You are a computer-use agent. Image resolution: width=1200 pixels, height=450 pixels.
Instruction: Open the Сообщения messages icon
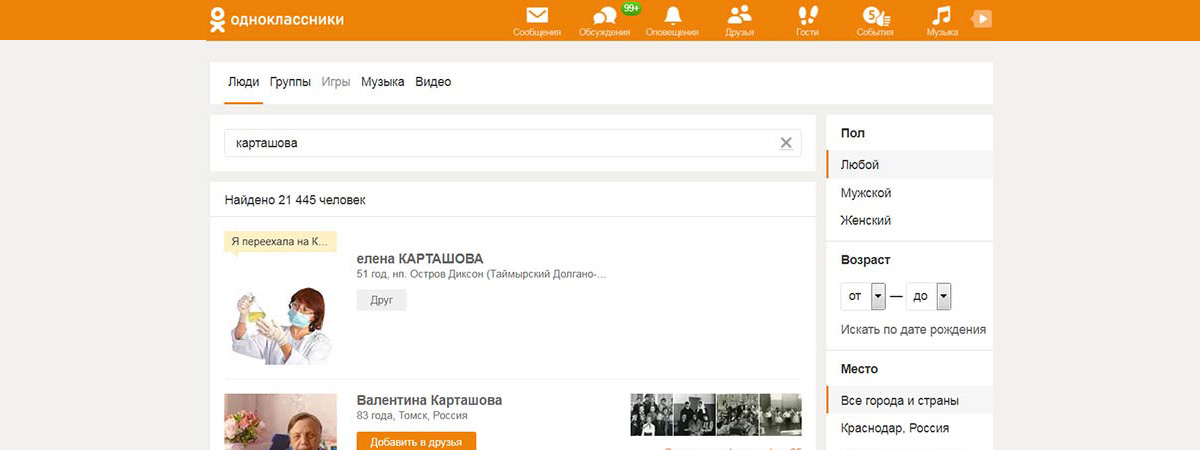point(537,17)
